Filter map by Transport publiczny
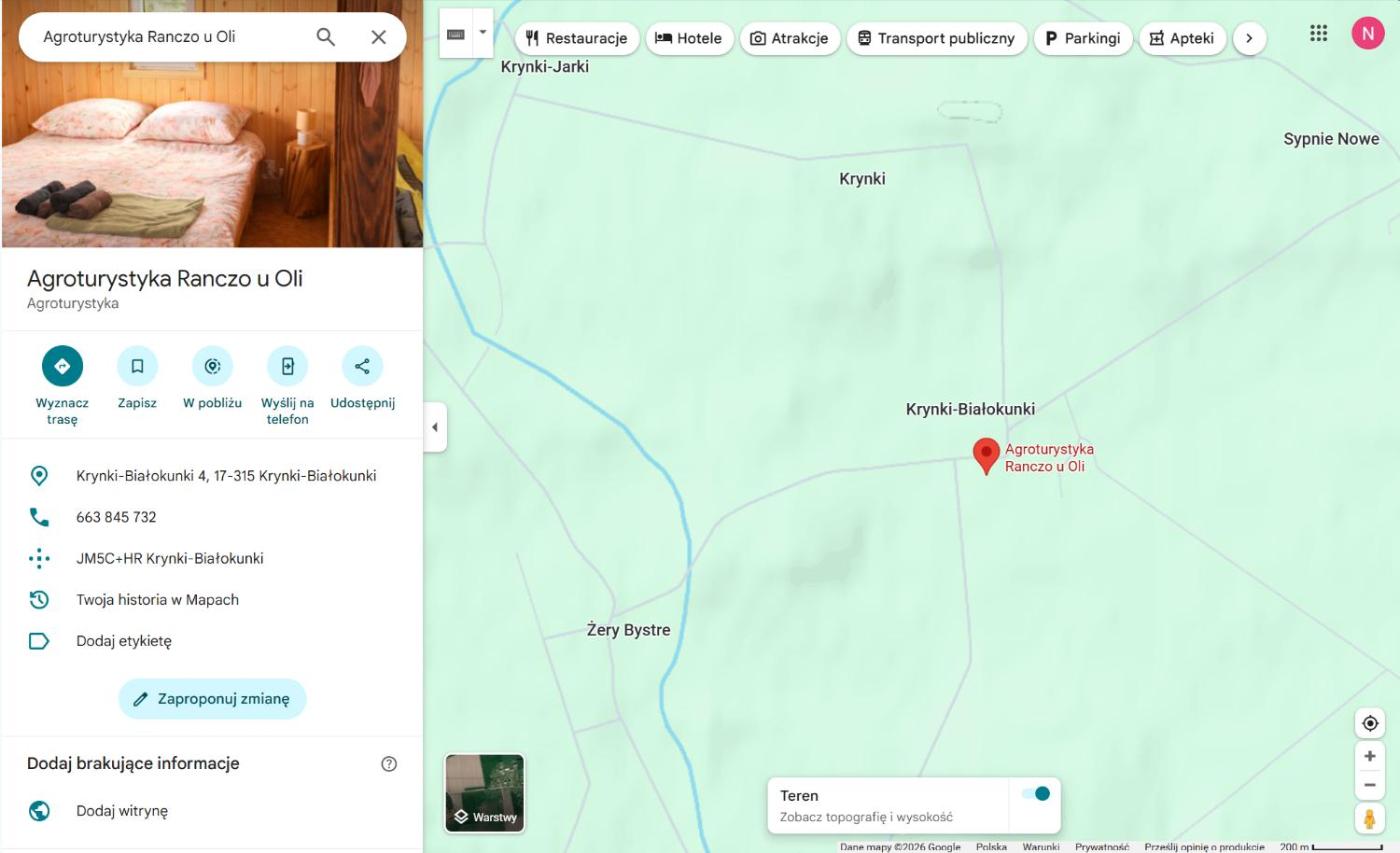1400x853 pixels. [937, 38]
